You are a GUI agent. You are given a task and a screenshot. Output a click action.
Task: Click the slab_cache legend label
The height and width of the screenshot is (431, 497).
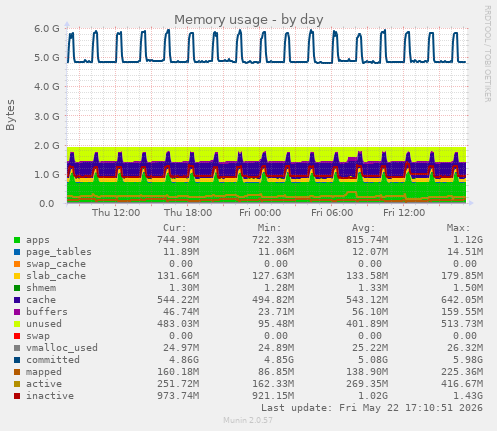pos(56,276)
